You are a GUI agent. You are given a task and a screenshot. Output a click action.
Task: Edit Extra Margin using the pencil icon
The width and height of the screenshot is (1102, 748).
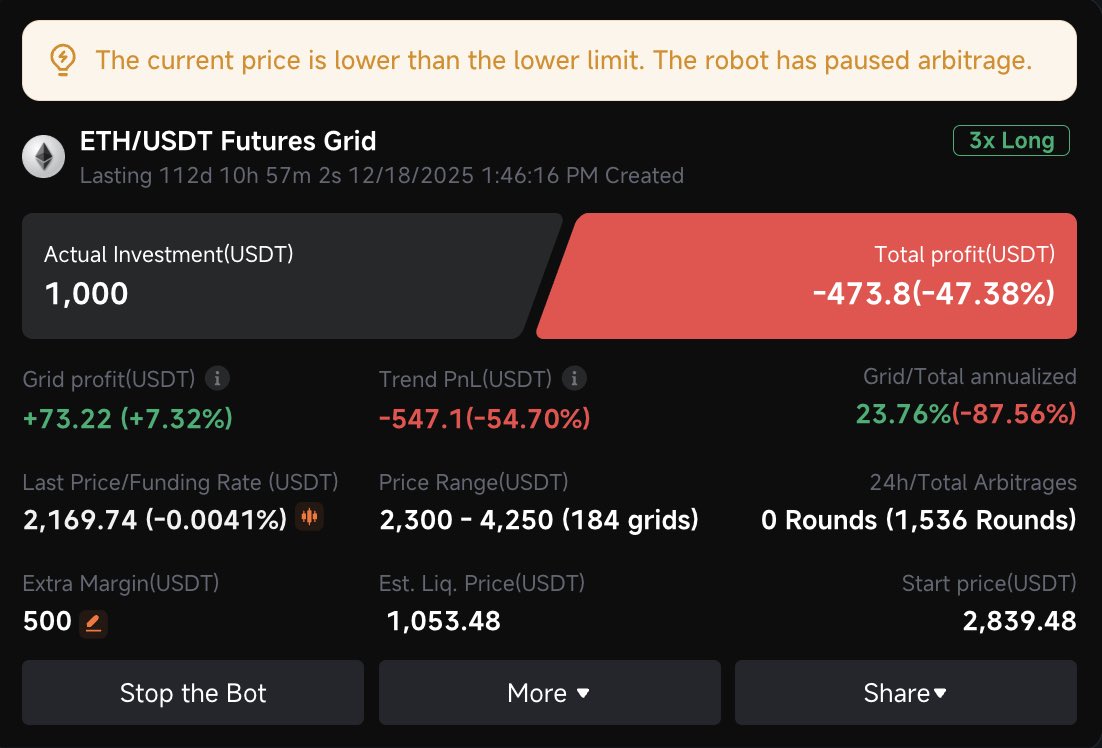tap(93, 623)
